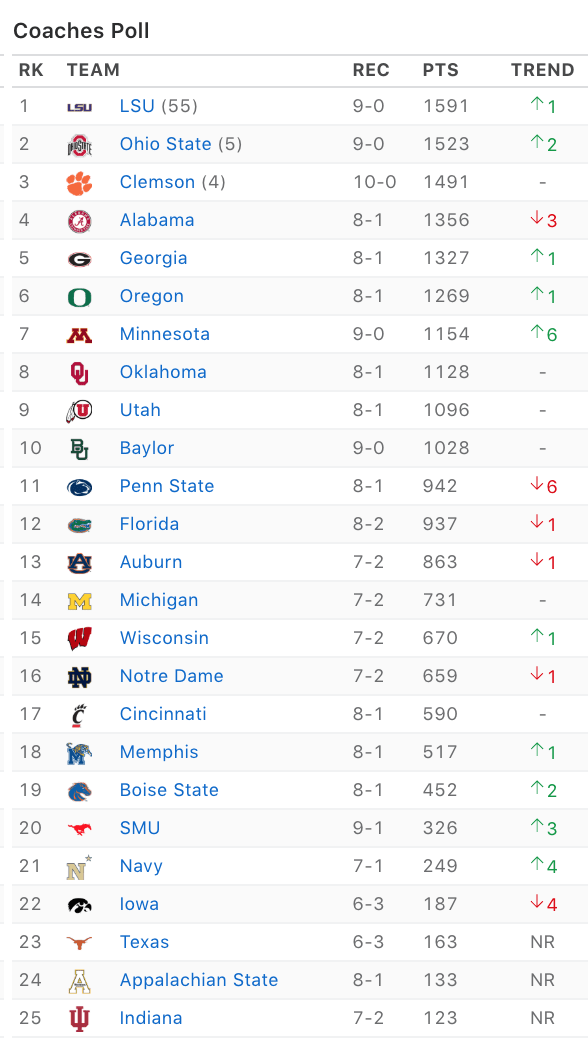Image resolution: width=588 pixels, height=1056 pixels.
Task: Click the Coaches Poll heading
Action: click(81, 31)
